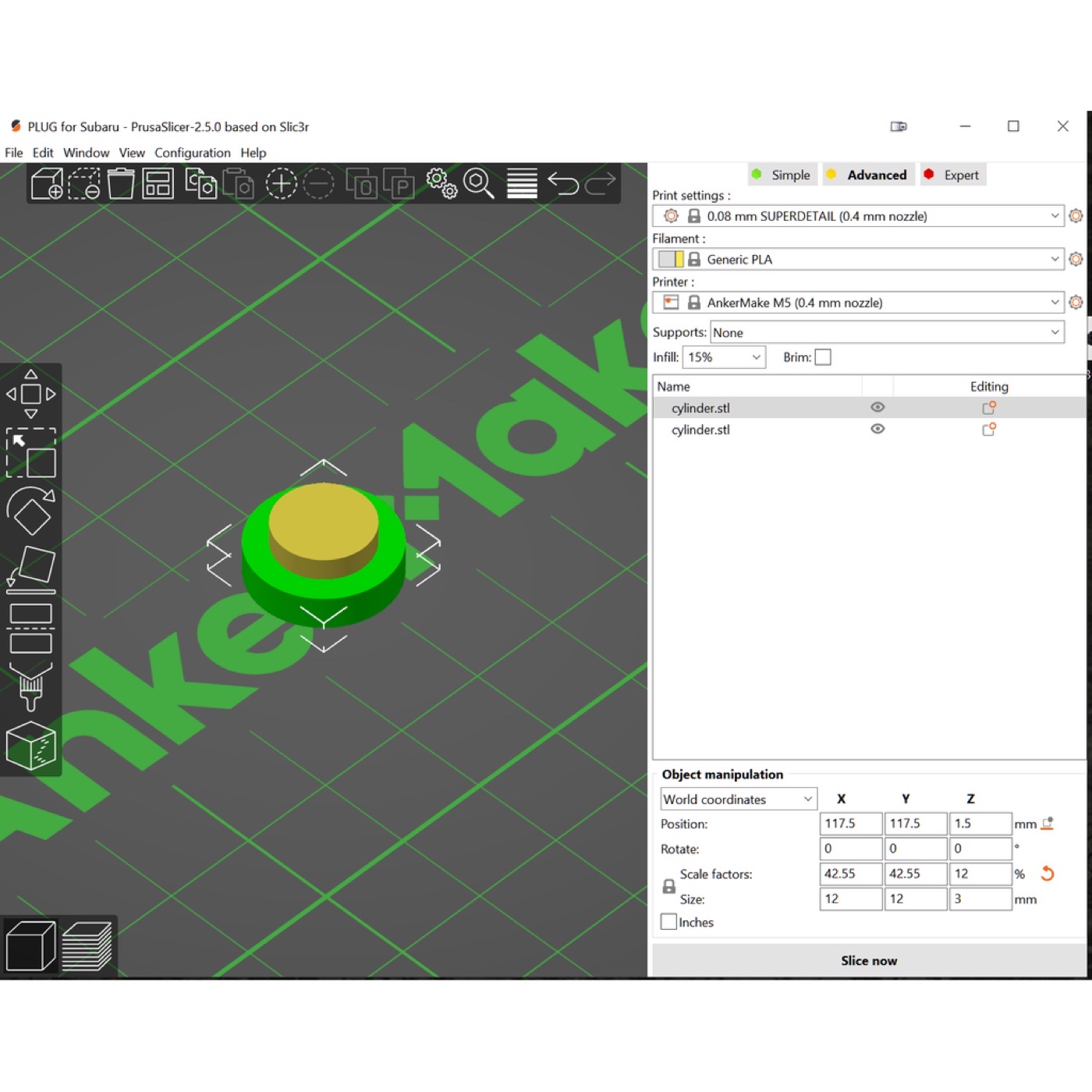Screen dimensions: 1092x1092
Task: Click the drop to bed icon beside Position
Action: pos(1048,824)
